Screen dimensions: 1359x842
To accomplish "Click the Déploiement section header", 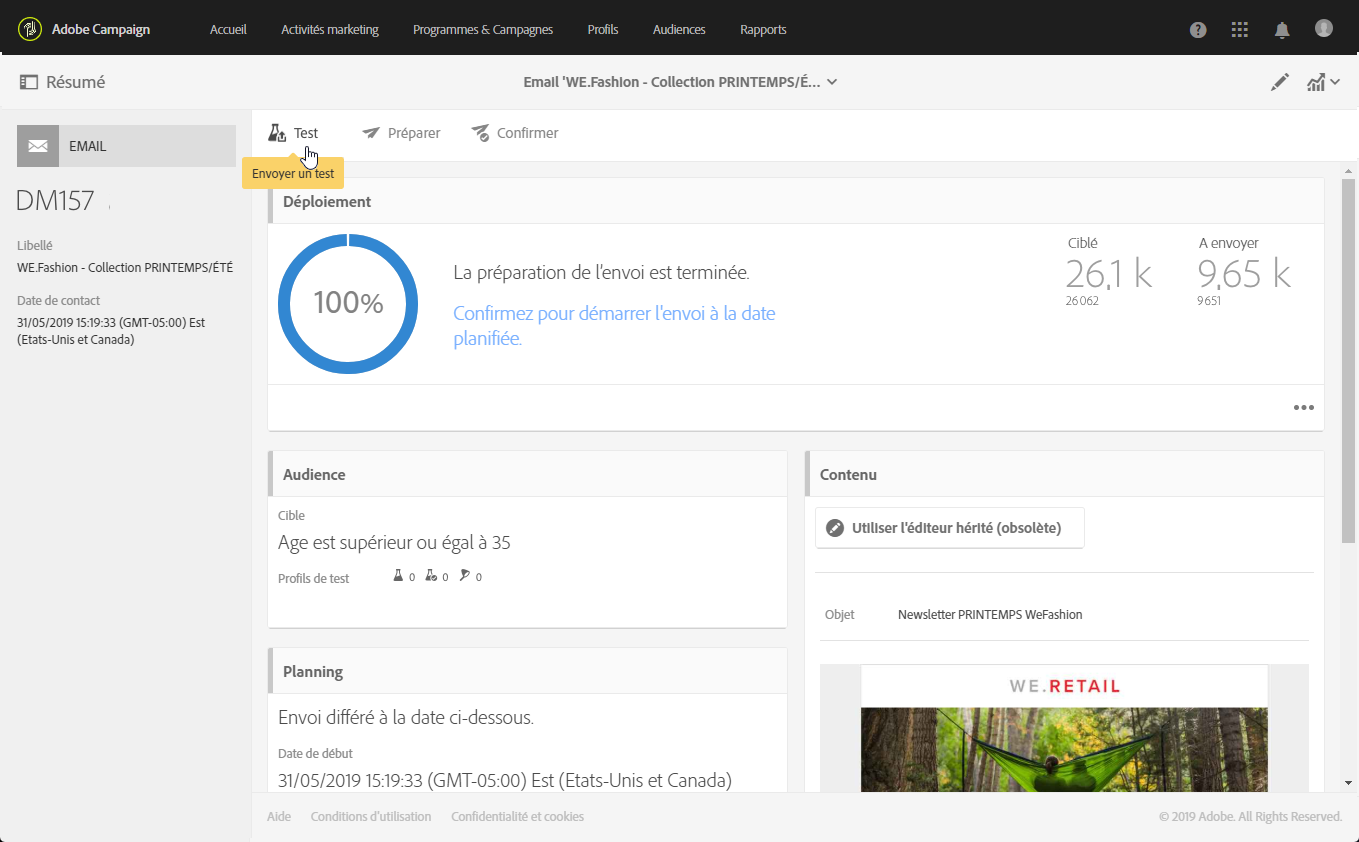I will click(327, 201).
